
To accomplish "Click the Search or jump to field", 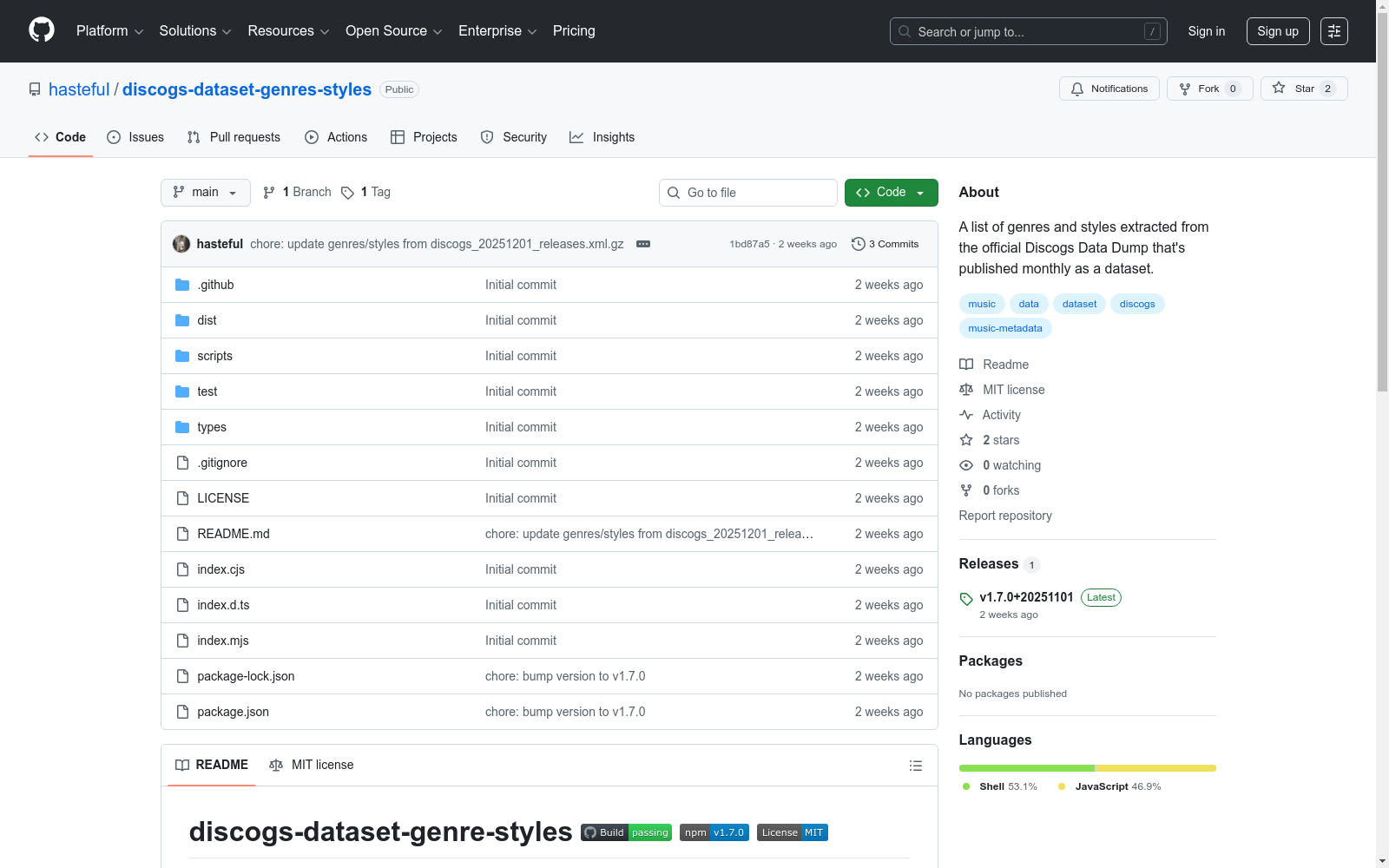I will (1029, 31).
